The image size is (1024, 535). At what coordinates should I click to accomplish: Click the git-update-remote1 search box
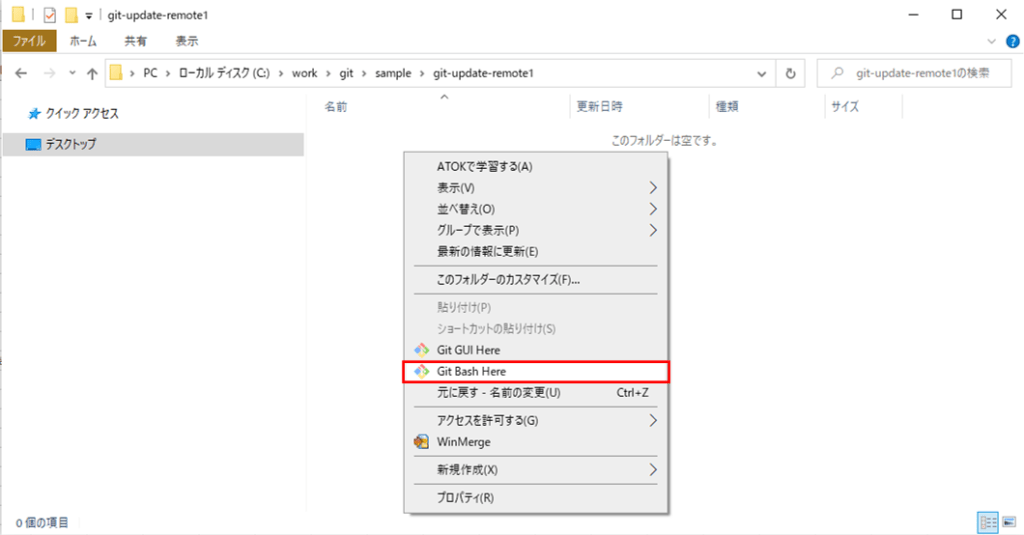pyautogui.click(x=920, y=73)
